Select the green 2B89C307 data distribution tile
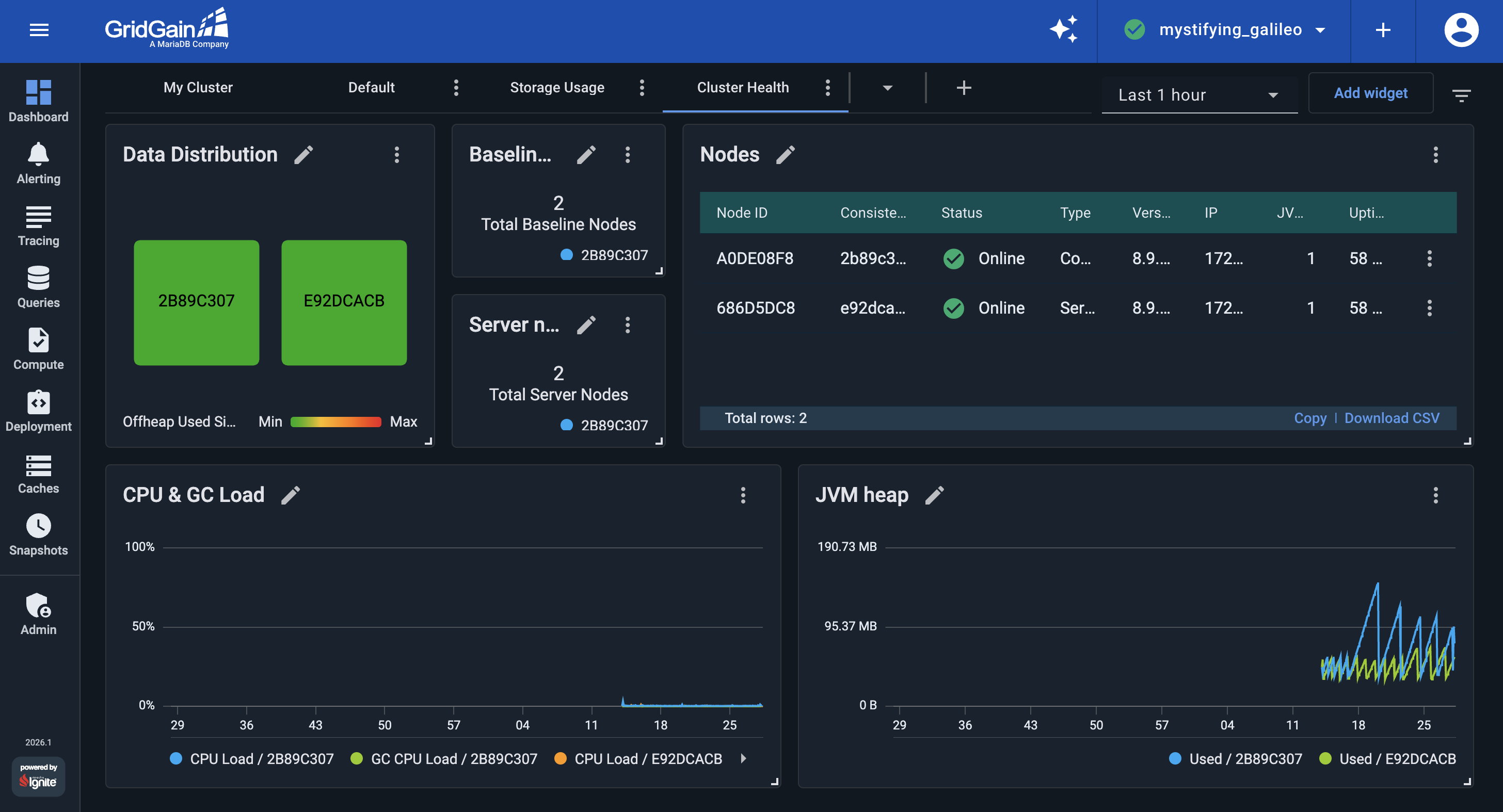1503x812 pixels. pos(196,302)
